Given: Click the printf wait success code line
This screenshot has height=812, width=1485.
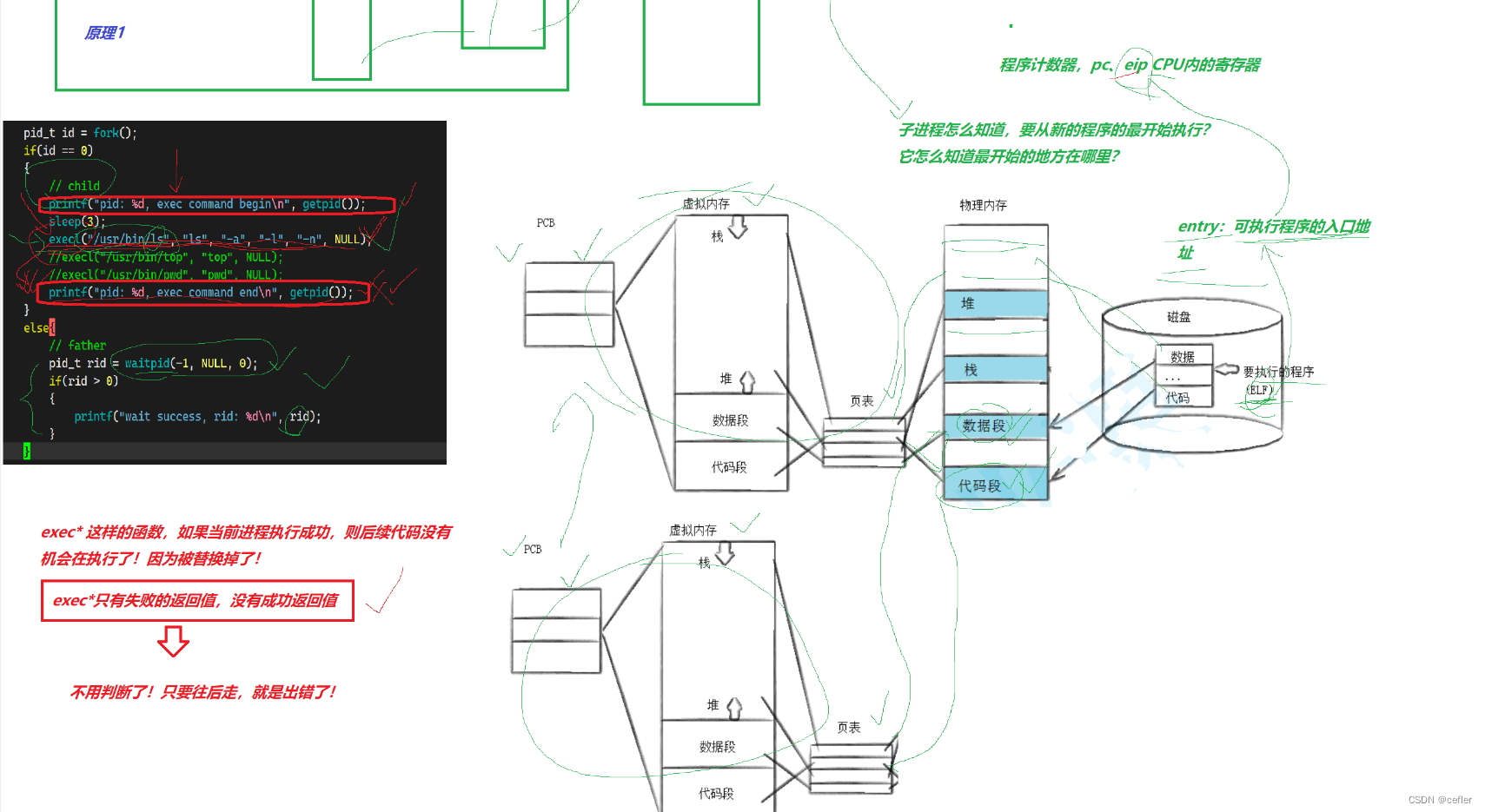Looking at the screenshot, I should [x=197, y=417].
